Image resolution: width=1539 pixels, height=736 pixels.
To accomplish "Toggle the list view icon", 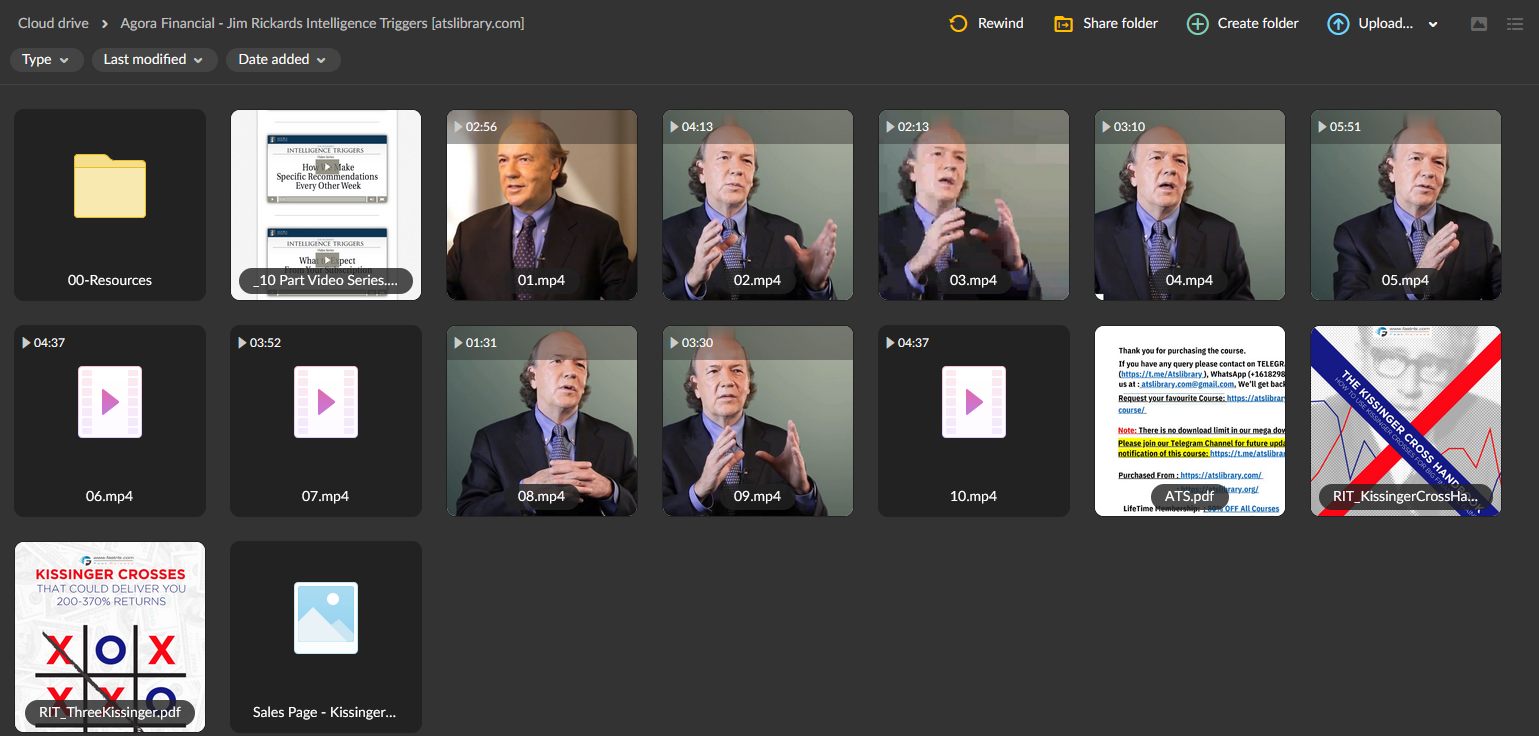I will [1516, 24].
